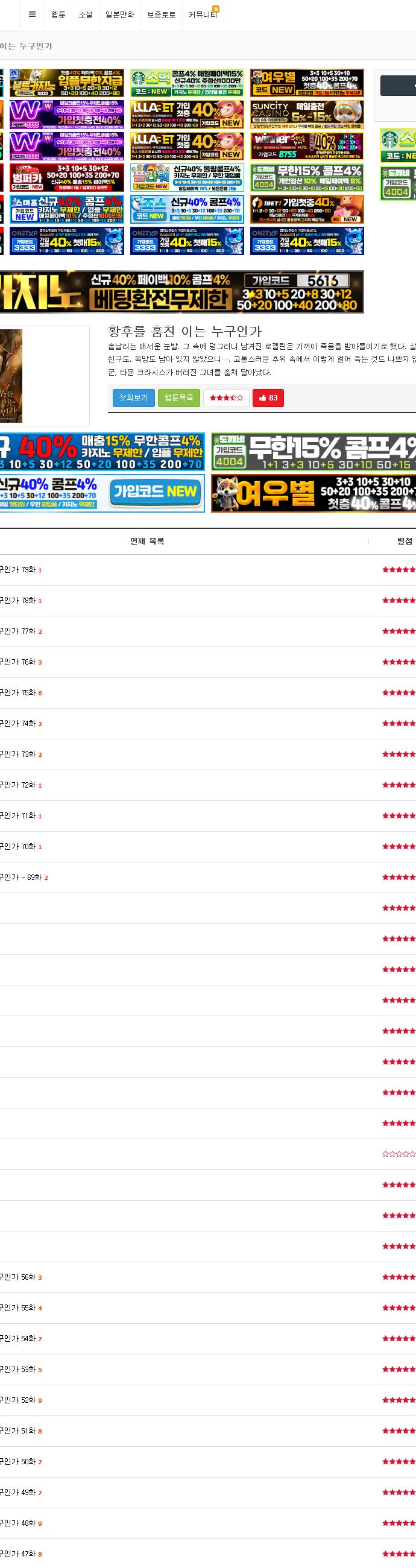
Task: Open episode 75화 in the list
Action: pos(18,693)
